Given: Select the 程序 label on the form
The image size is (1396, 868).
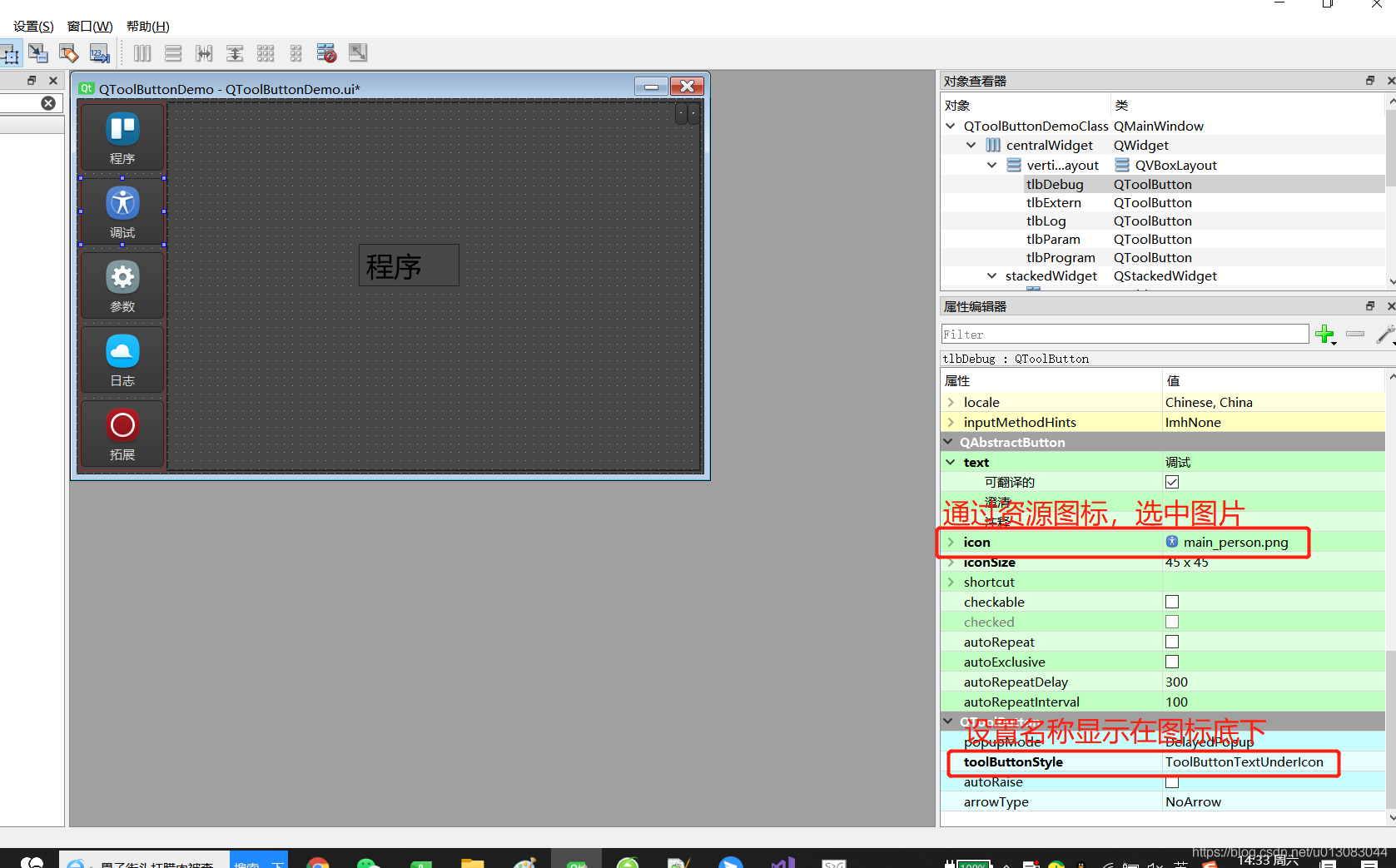Looking at the screenshot, I should (409, 265).
